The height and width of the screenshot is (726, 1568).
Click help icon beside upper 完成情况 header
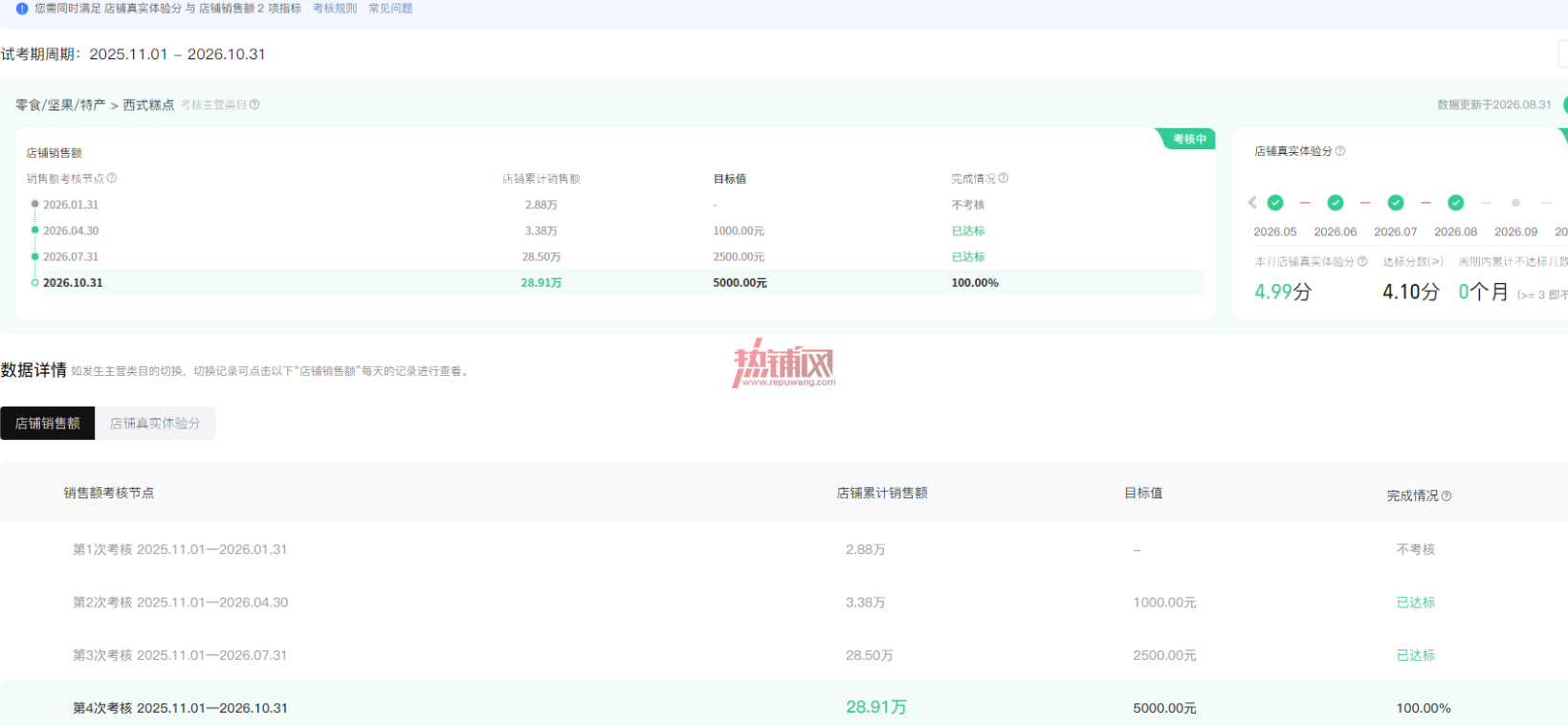(1003, 178)
